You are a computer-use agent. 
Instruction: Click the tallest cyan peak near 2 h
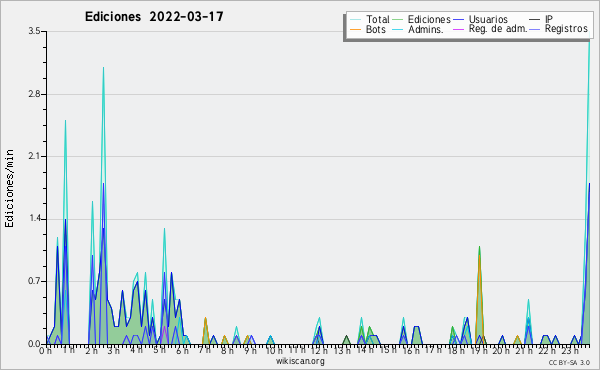[x=103, y=68]
